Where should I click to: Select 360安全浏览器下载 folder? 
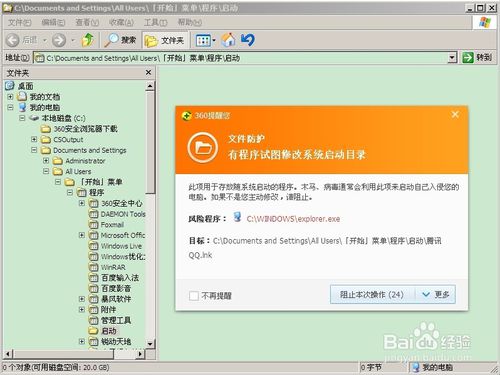(x=85, y=129)
